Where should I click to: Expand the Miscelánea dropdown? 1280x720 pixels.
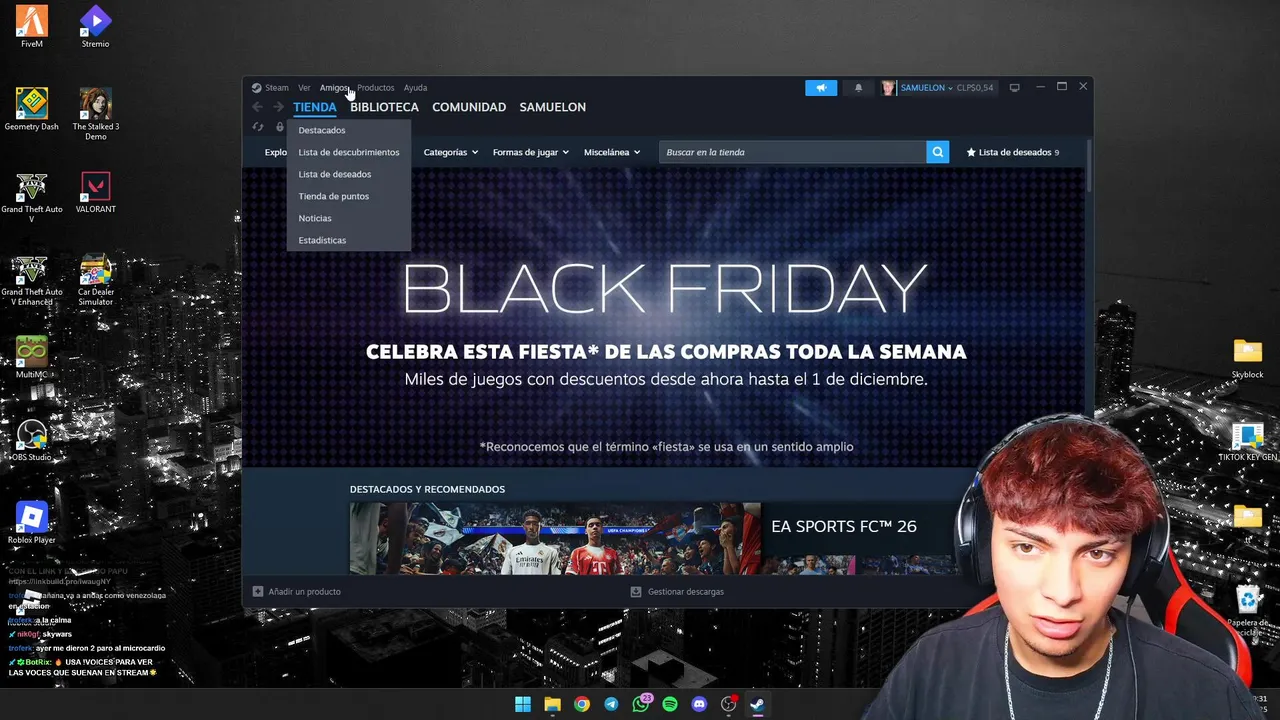tap(612, 152)
